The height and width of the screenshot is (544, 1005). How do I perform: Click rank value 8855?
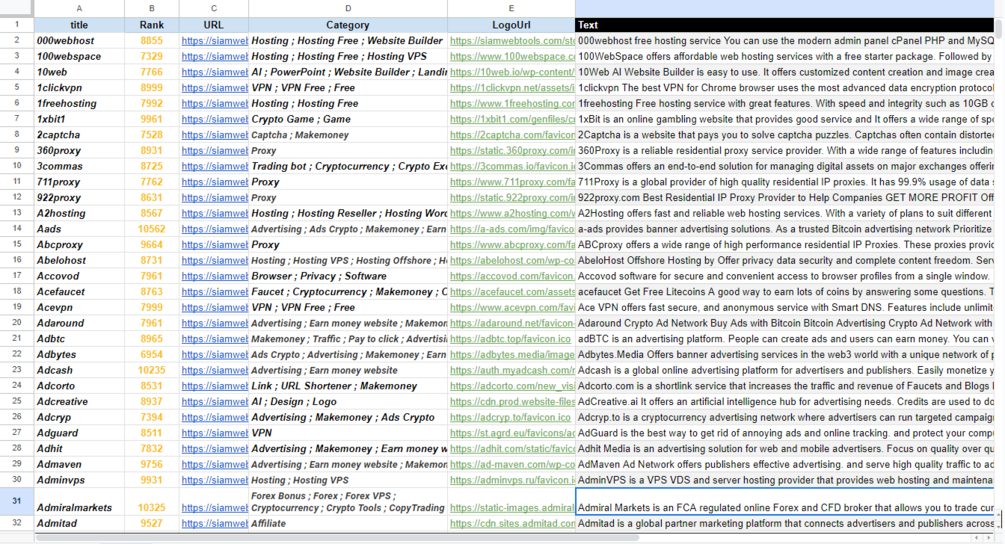151,40
